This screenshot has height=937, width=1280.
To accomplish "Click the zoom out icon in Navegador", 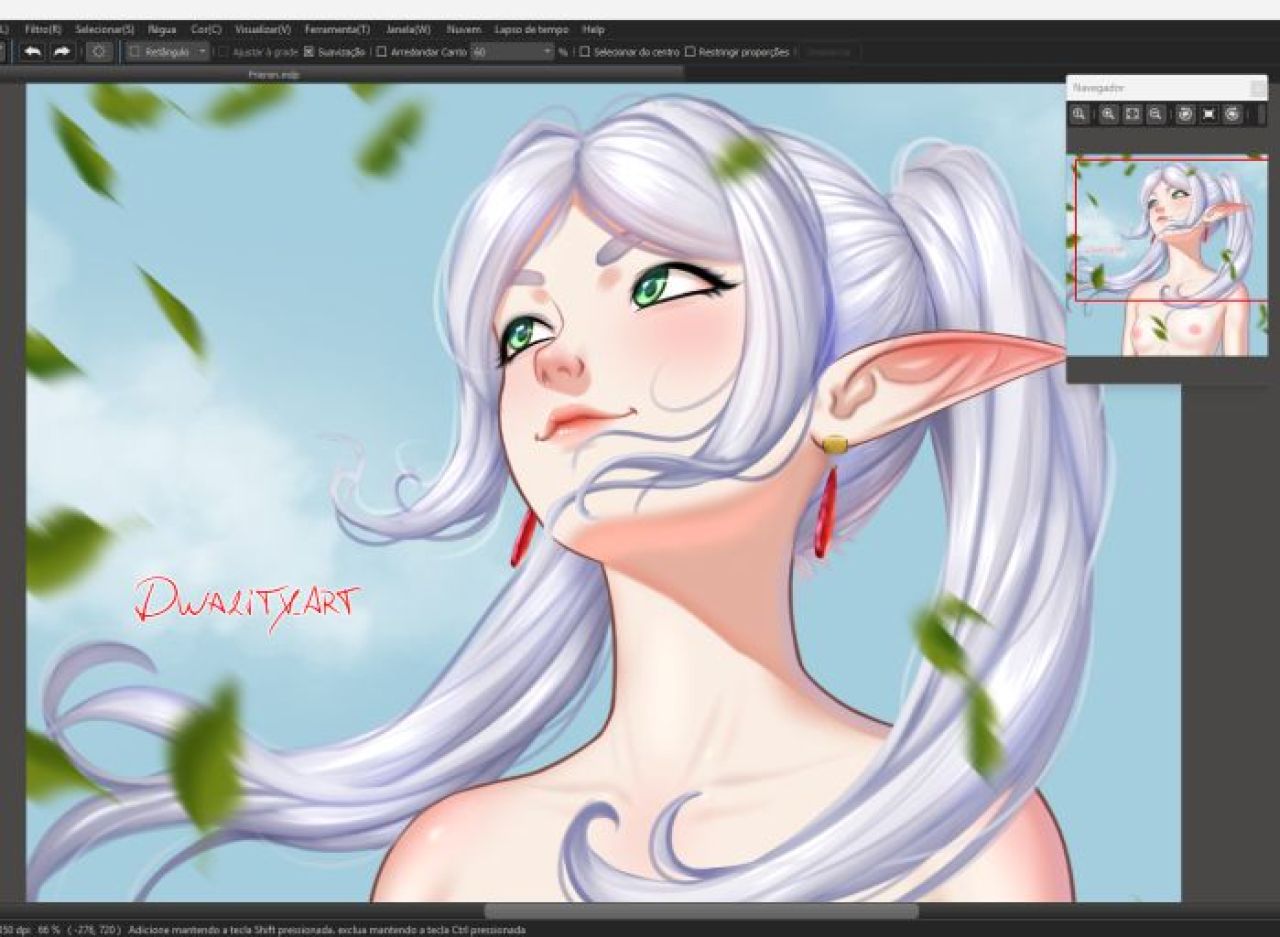I will (1155, 115).
